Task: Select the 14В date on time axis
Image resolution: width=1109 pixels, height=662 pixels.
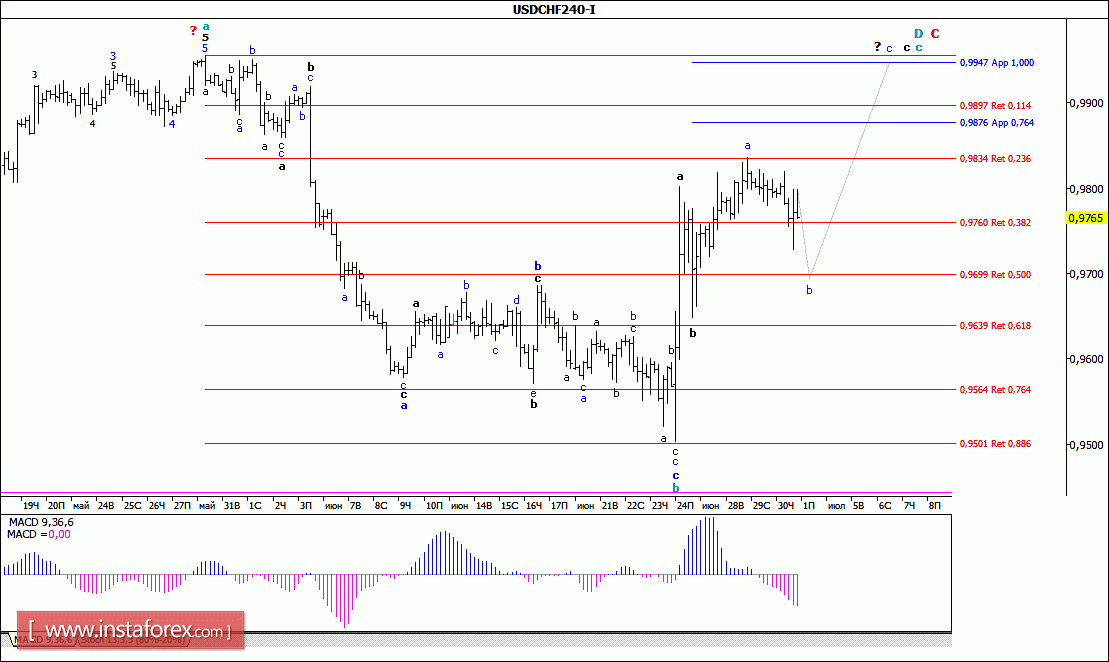Action: [484, 506]
